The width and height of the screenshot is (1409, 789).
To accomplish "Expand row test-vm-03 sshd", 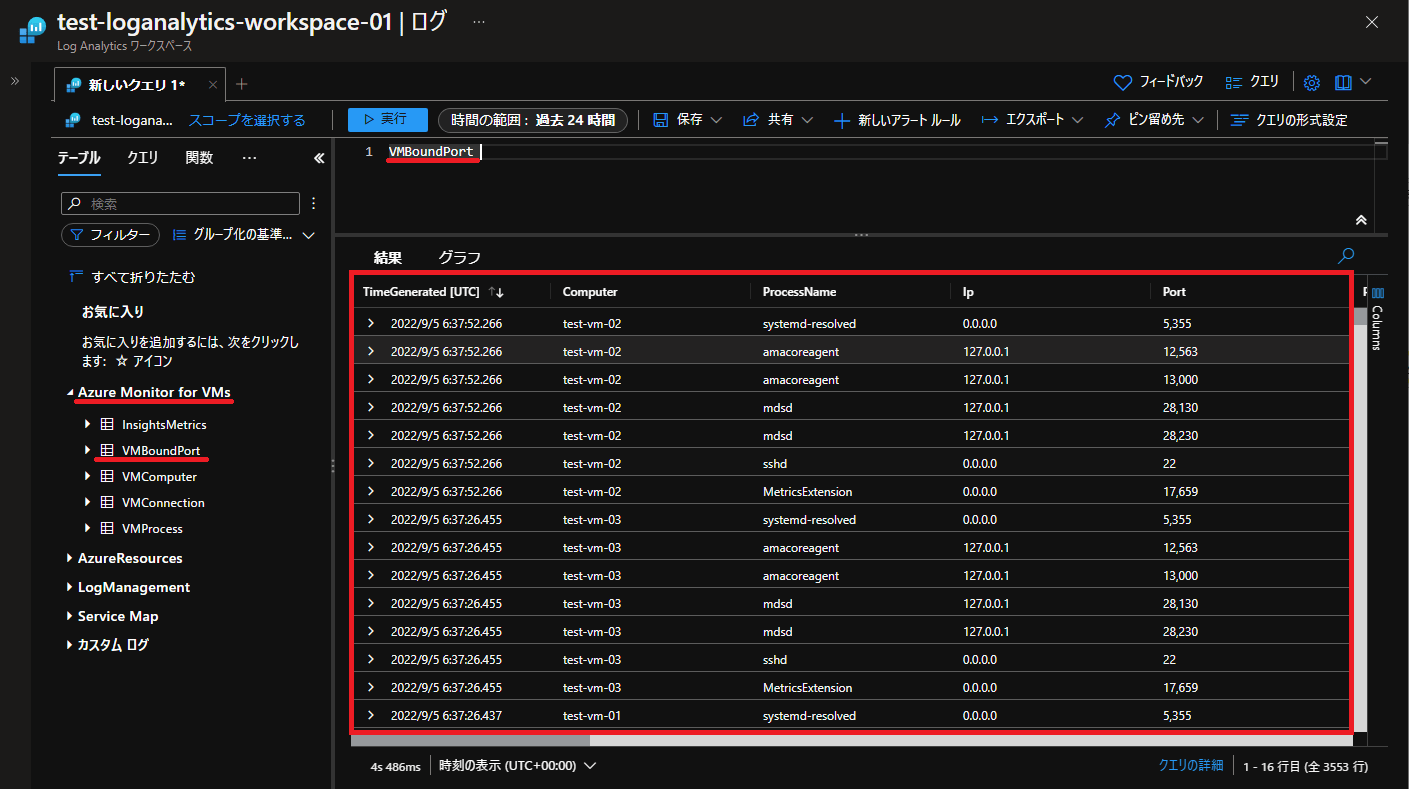I will coord(371,660).
